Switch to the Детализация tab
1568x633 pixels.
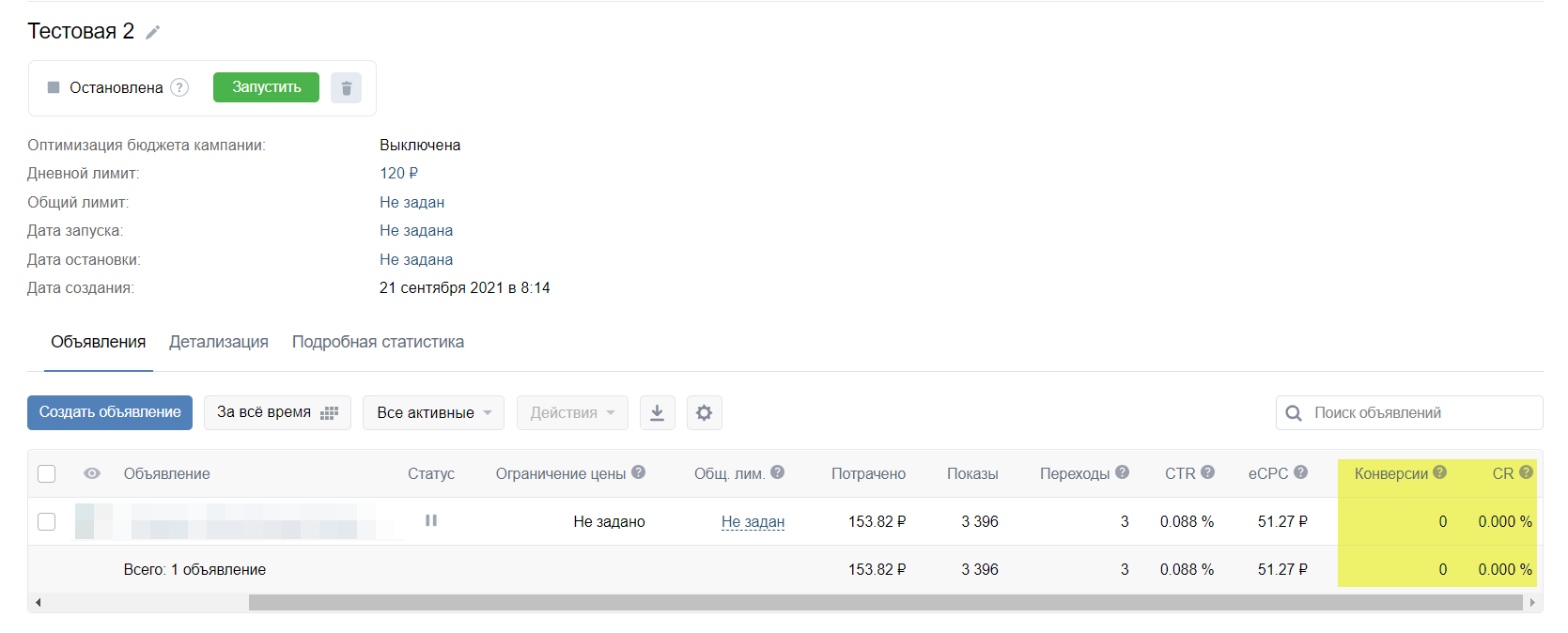(219, 342)
